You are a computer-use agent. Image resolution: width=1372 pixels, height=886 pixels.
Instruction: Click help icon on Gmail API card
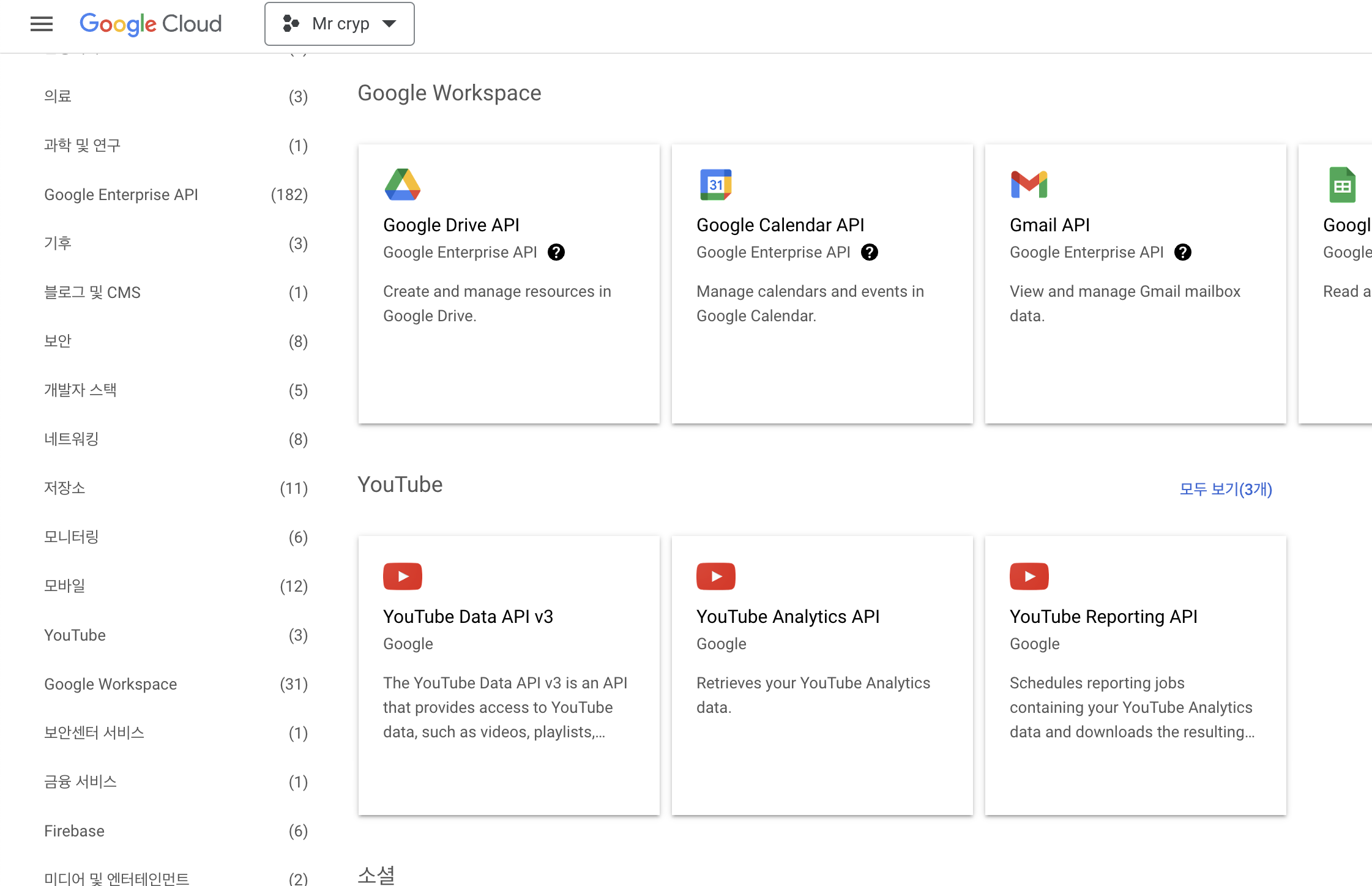1182,252
